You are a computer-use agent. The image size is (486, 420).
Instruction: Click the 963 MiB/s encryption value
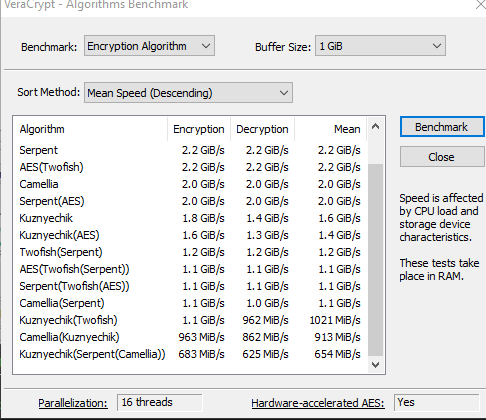(201, 337)
